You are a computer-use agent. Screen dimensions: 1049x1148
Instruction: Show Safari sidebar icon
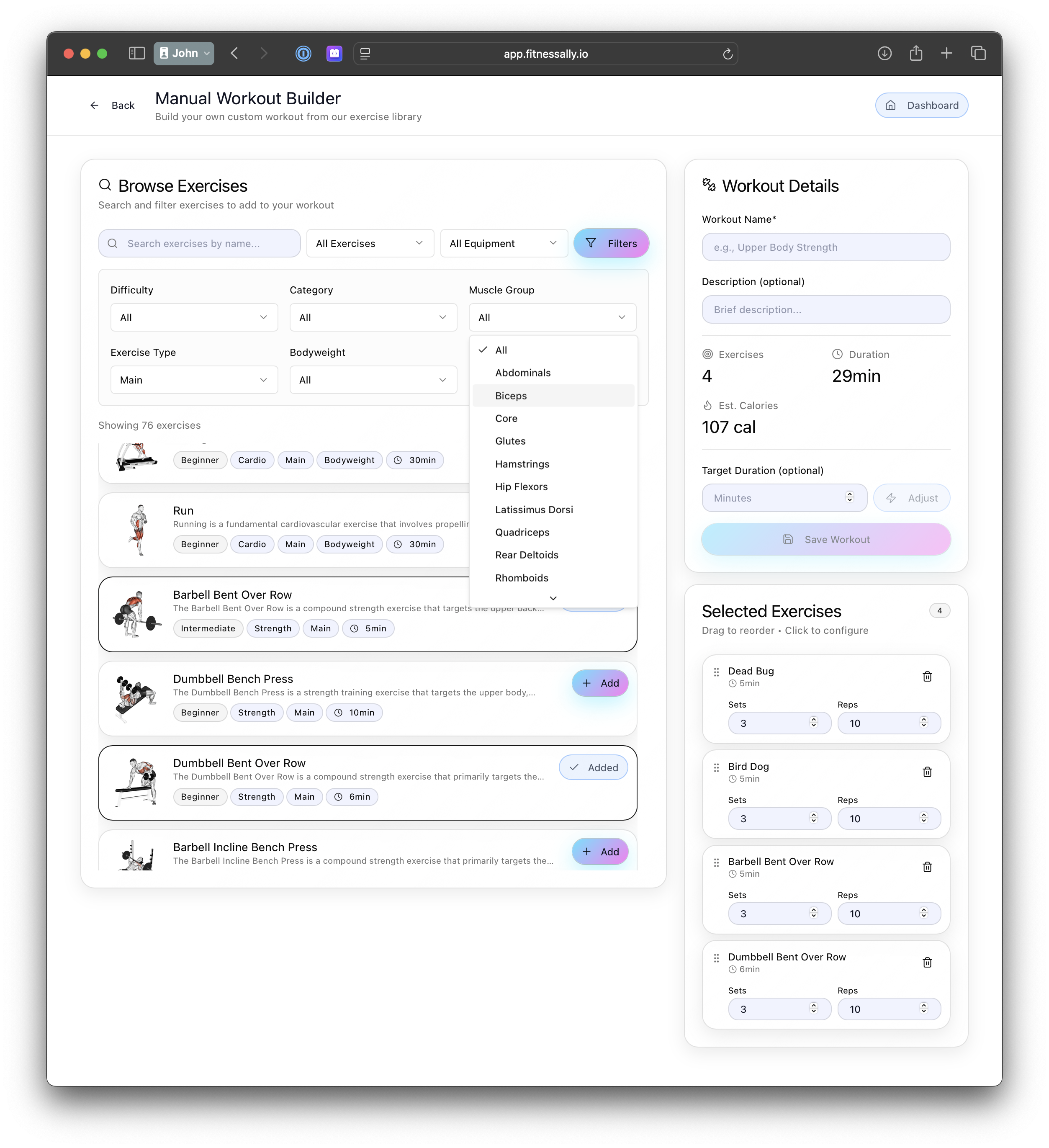137,54
